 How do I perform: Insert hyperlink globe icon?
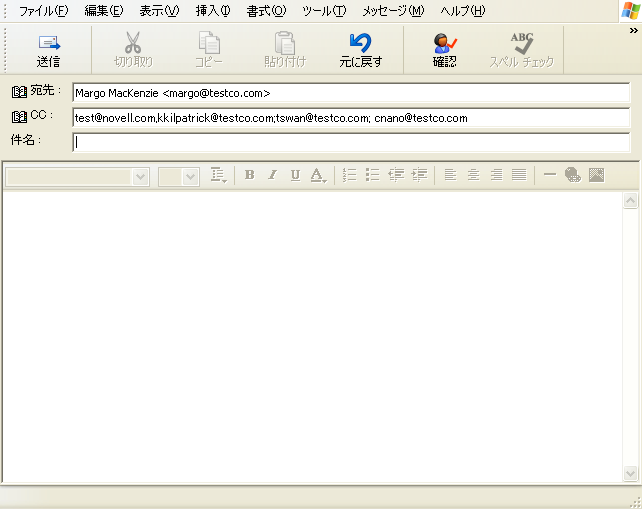tap(573, 175)
